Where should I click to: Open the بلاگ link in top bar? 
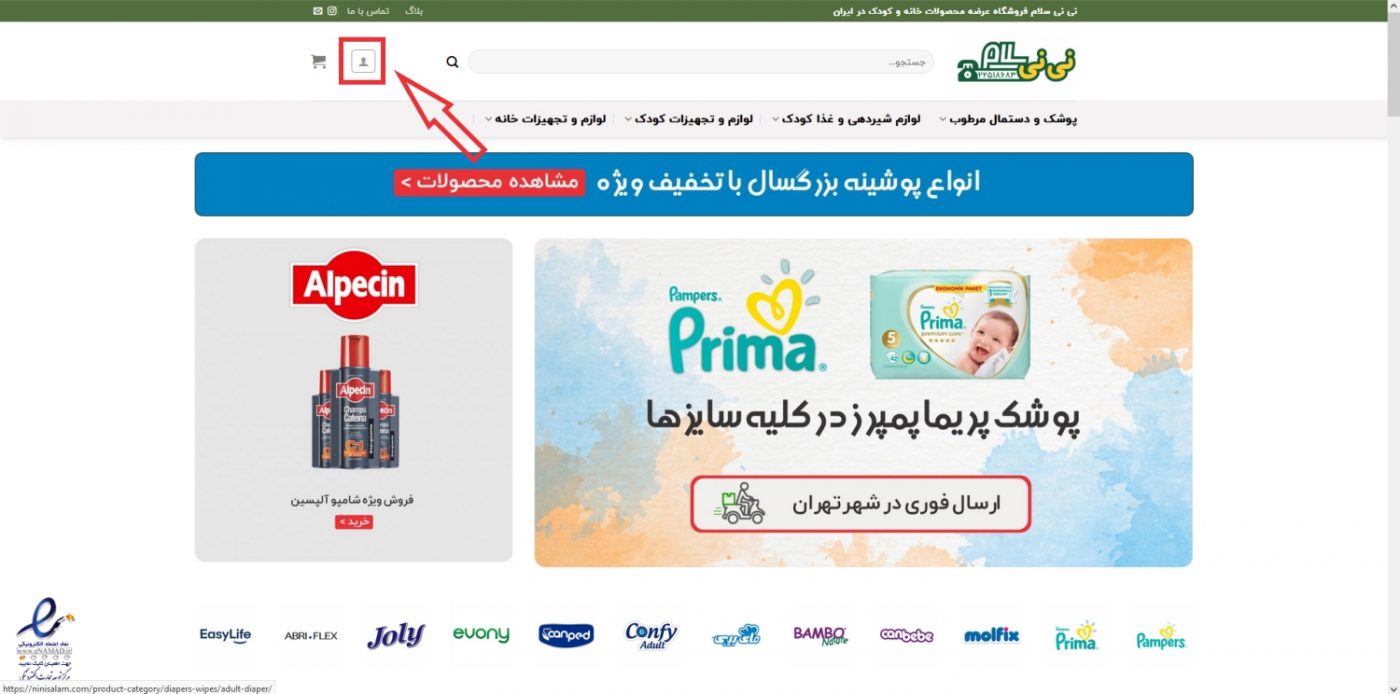coord(413,11)
